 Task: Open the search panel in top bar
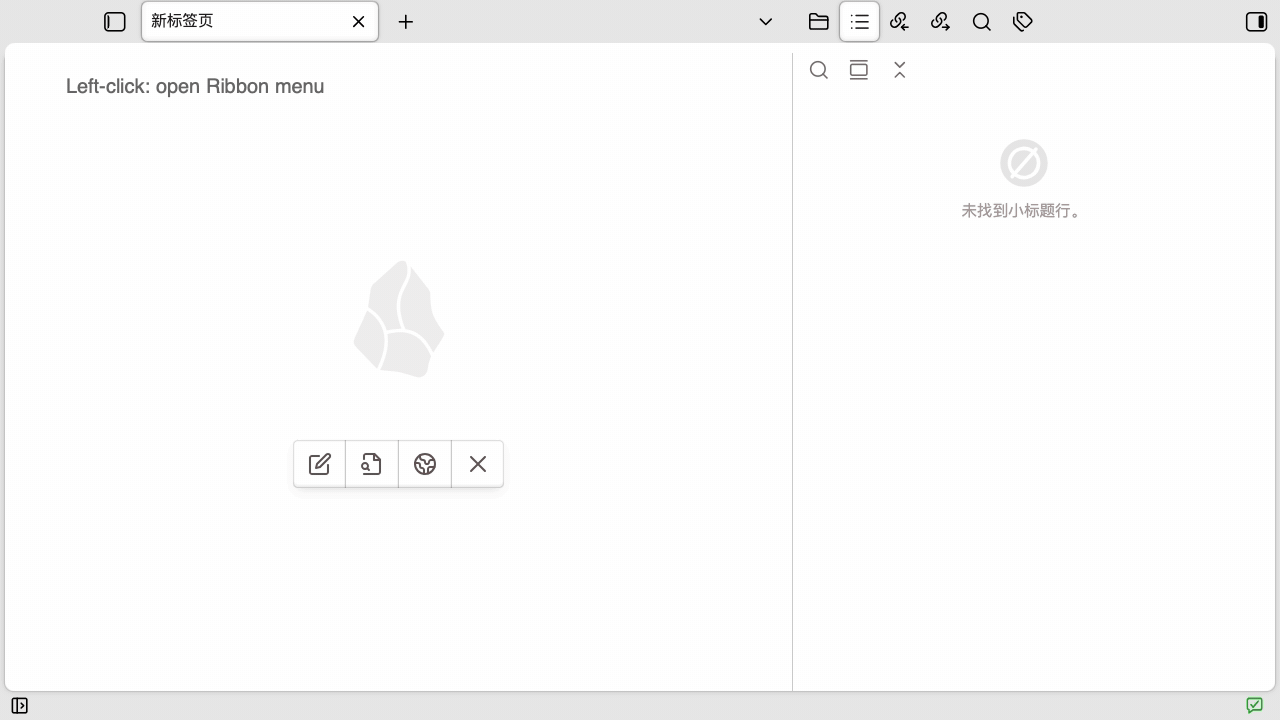point(982,21)
